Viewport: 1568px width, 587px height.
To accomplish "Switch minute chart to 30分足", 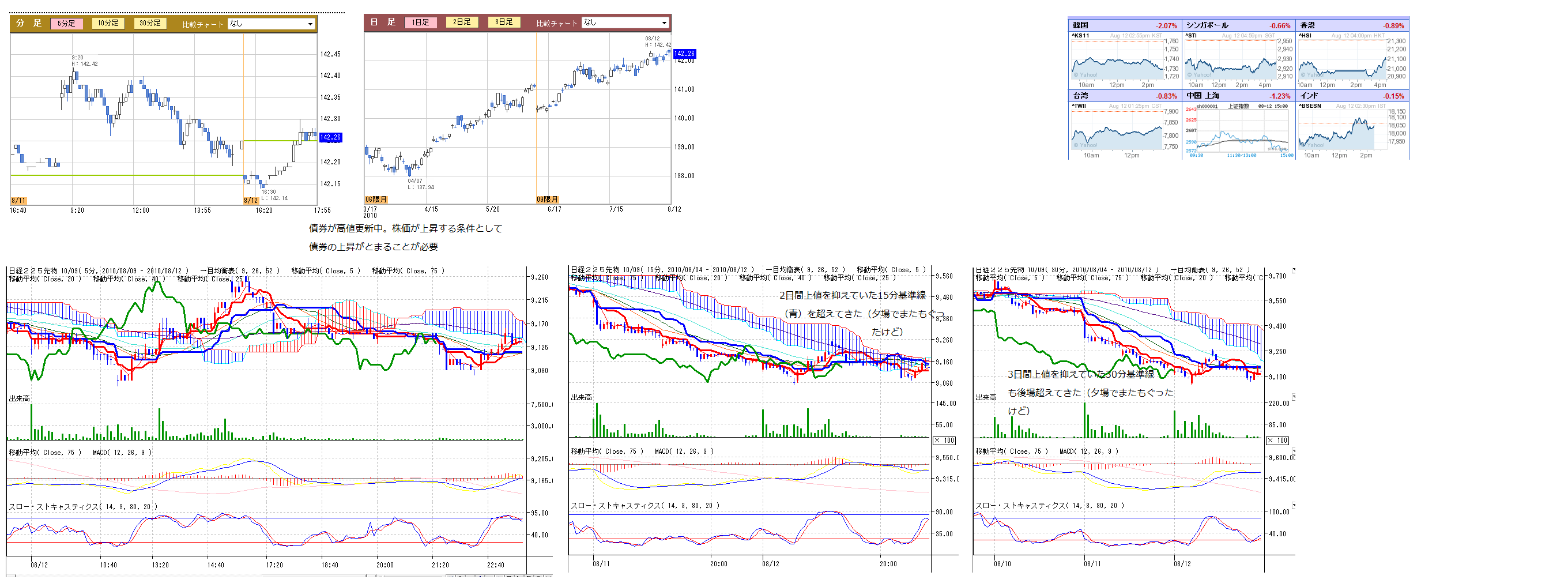I will (x=149, y=23).
